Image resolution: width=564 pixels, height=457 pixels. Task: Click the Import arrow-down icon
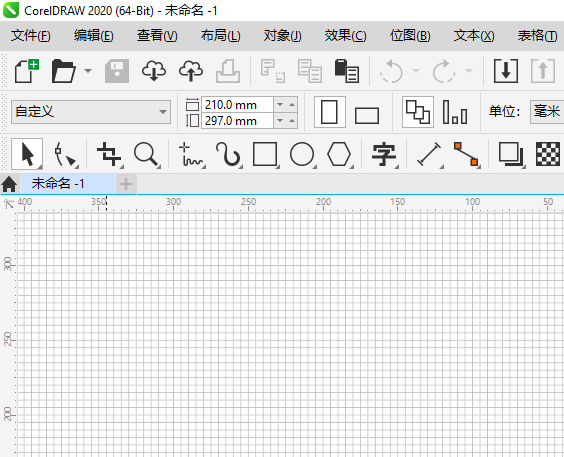click(x=506, y=71)
